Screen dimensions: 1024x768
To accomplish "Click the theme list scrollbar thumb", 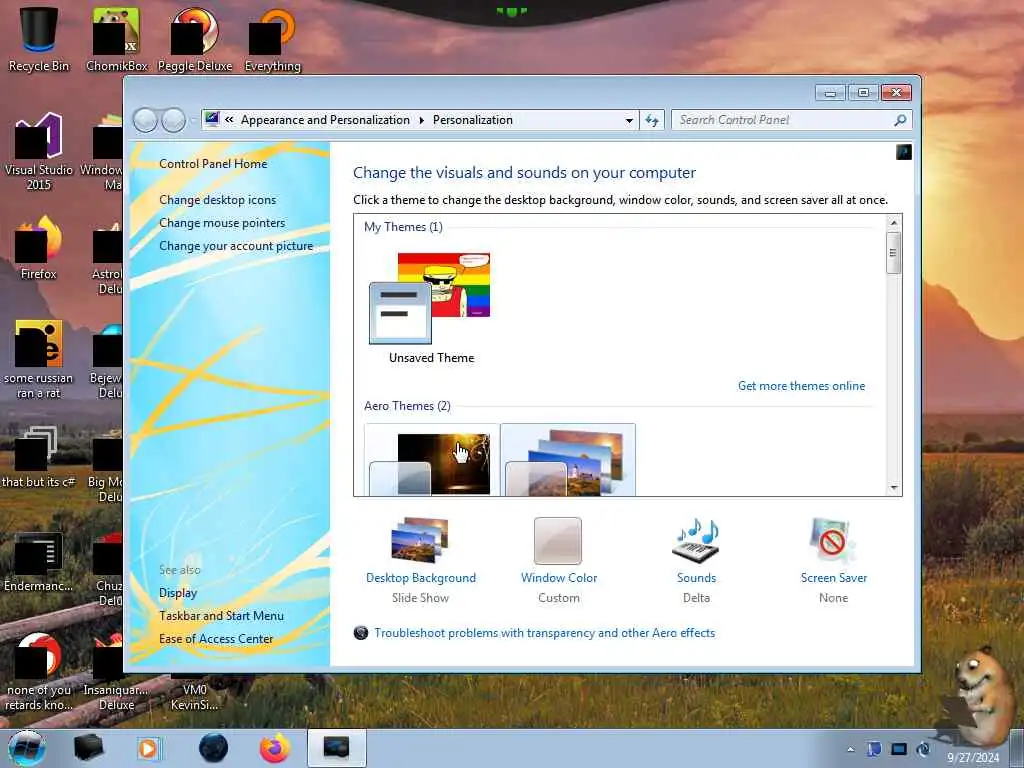I will [894, 253].
